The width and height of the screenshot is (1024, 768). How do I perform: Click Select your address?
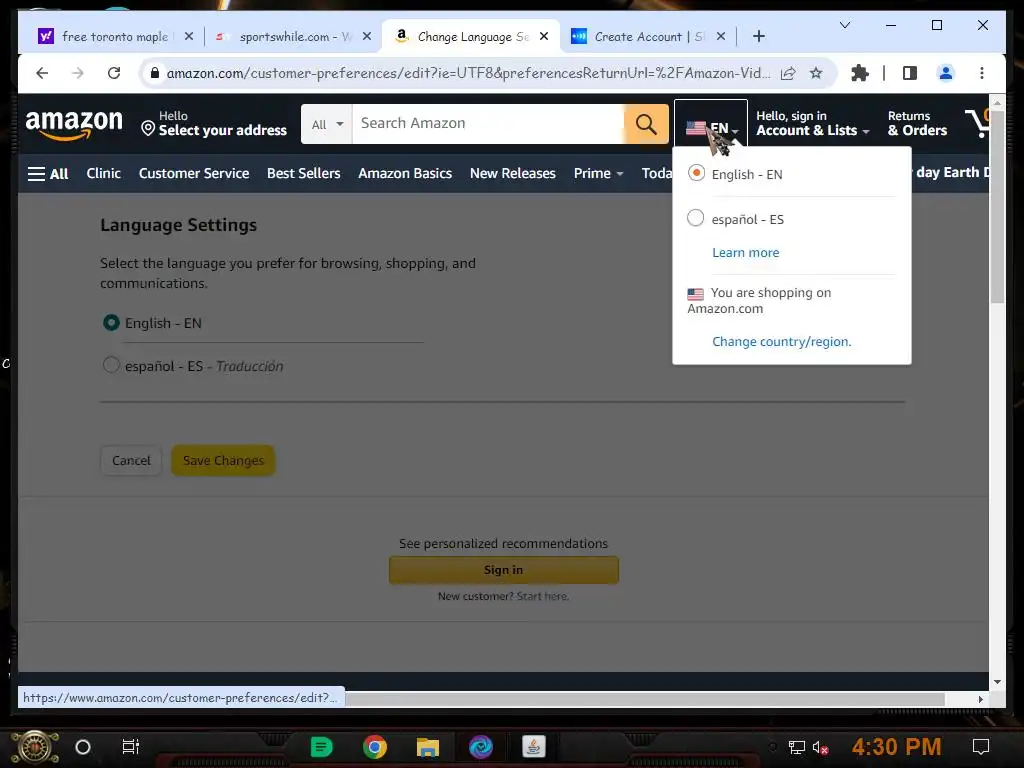[222, 131]
